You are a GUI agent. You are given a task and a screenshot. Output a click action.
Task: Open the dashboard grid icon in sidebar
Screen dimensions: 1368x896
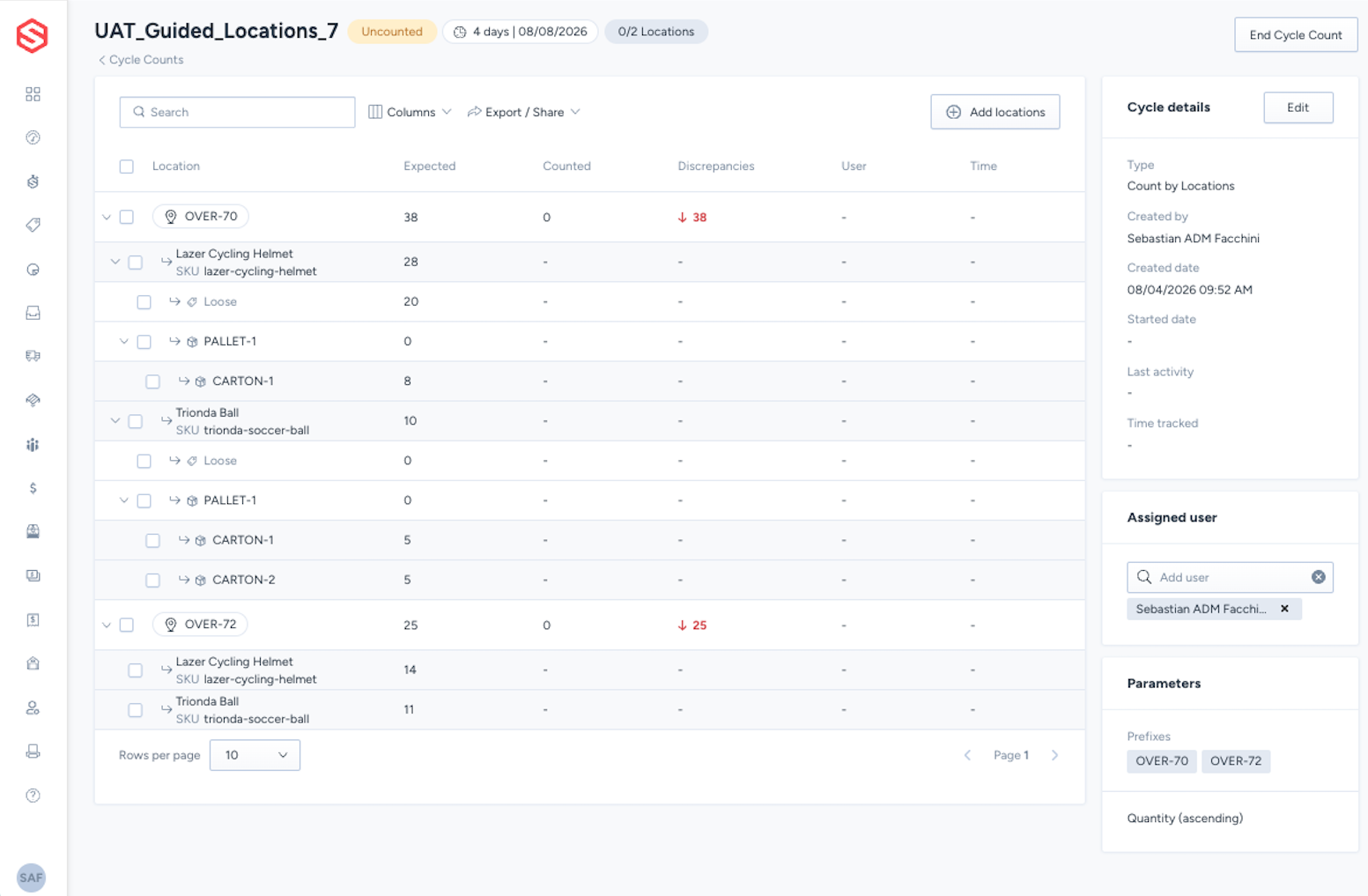pyautogui.click(x=33, y=94)
